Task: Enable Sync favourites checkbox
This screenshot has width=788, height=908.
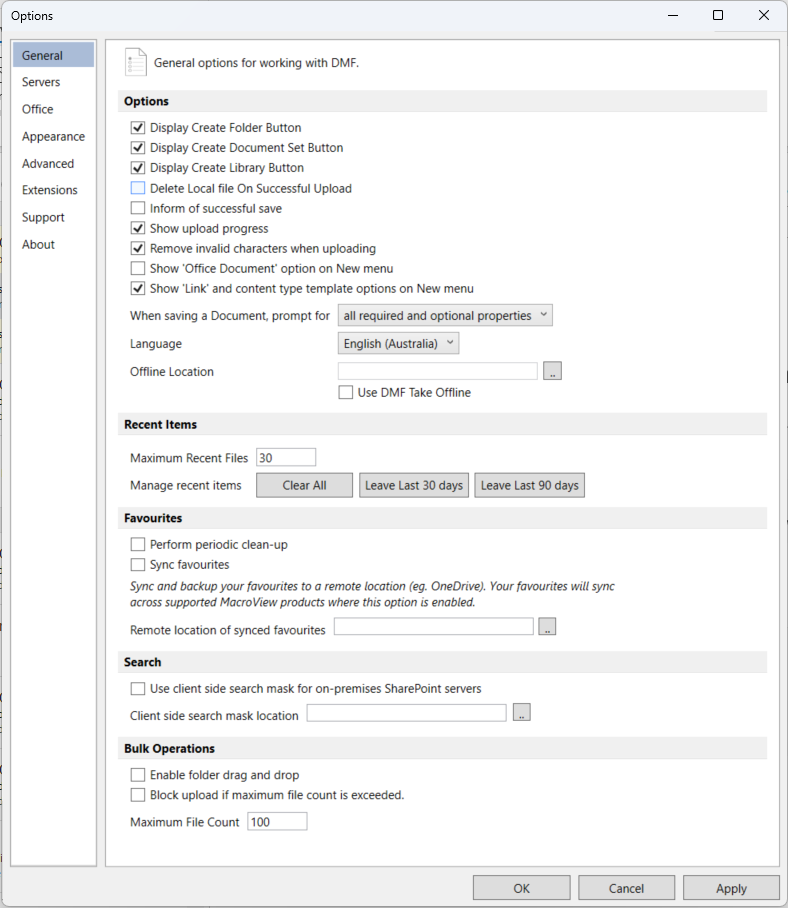Action: (x=138, y=564)
